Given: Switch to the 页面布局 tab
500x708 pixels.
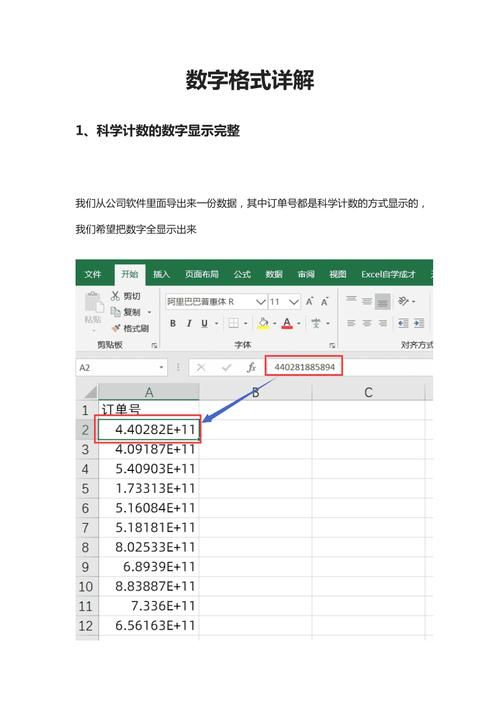Looking at the screenshot, I should coord(201,274).
